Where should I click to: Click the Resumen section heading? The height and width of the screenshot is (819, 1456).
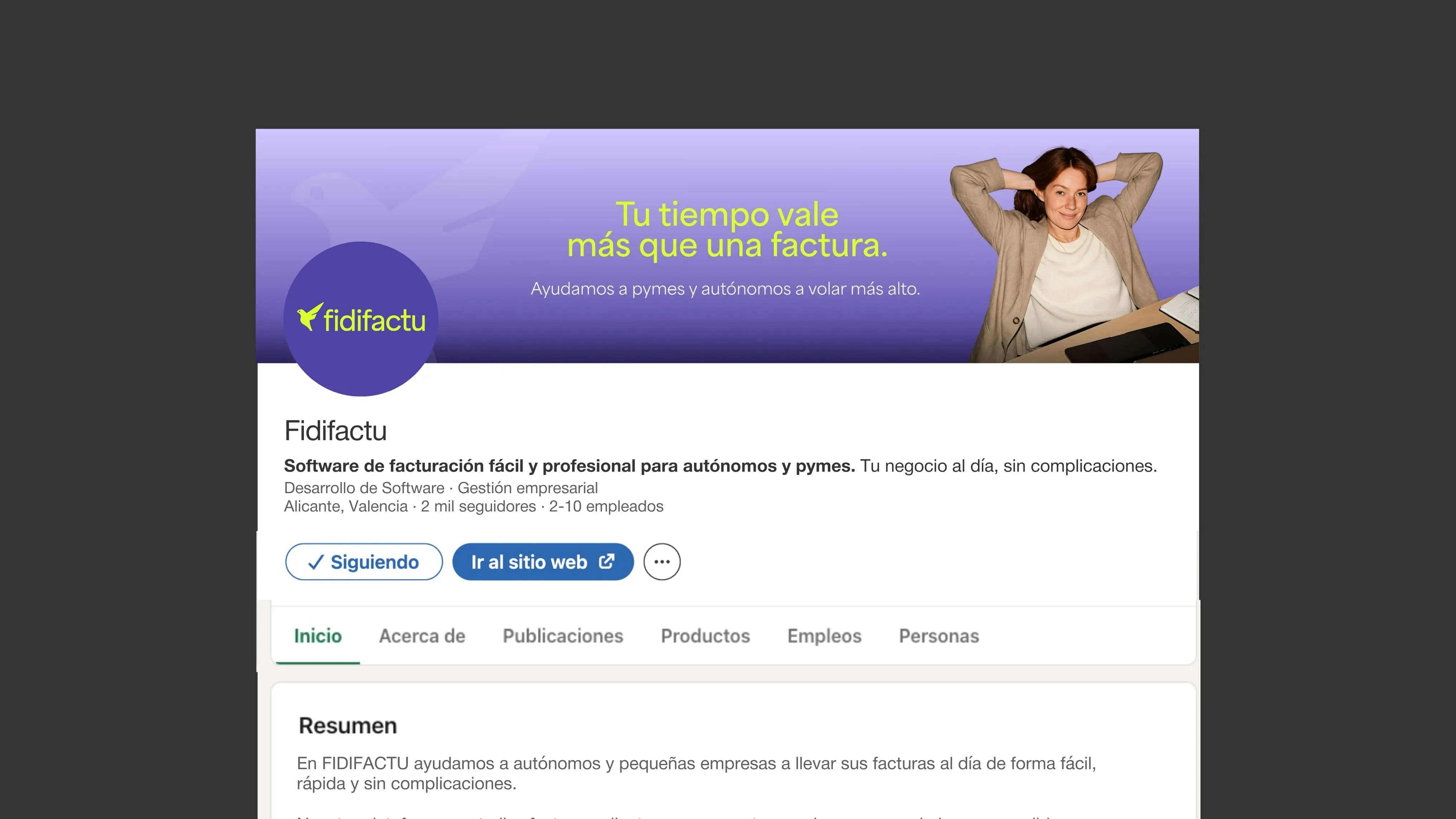(x=348, y=726)
